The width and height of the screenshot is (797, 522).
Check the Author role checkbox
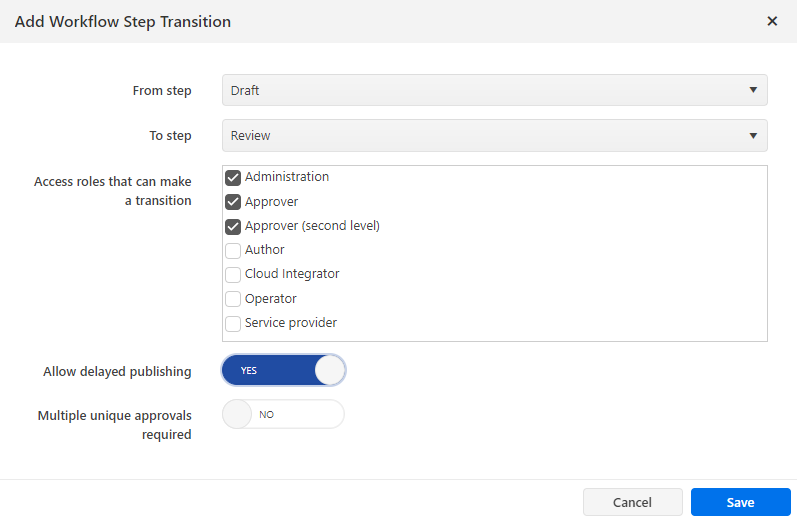click(233, 251)
